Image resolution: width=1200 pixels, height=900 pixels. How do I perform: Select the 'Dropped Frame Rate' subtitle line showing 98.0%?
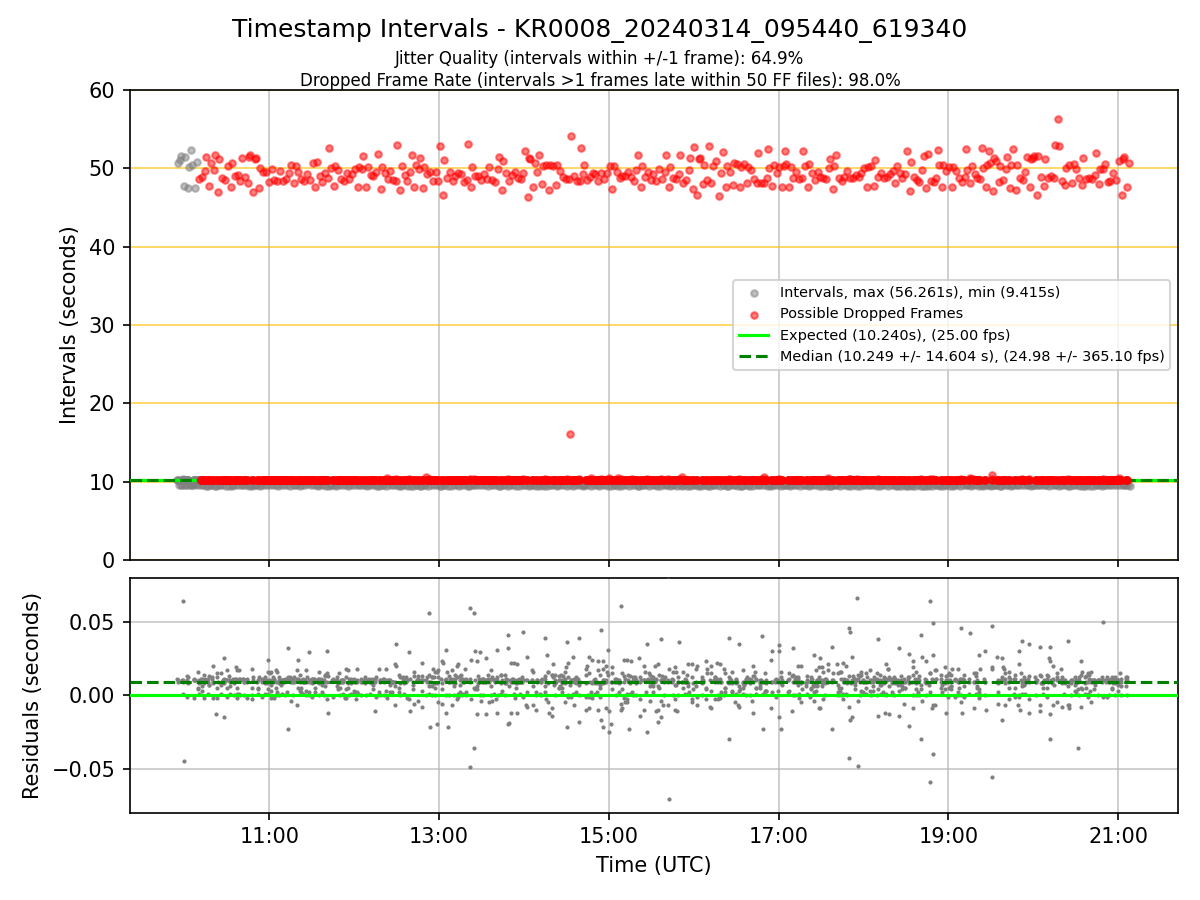click(x=599, y=80)
